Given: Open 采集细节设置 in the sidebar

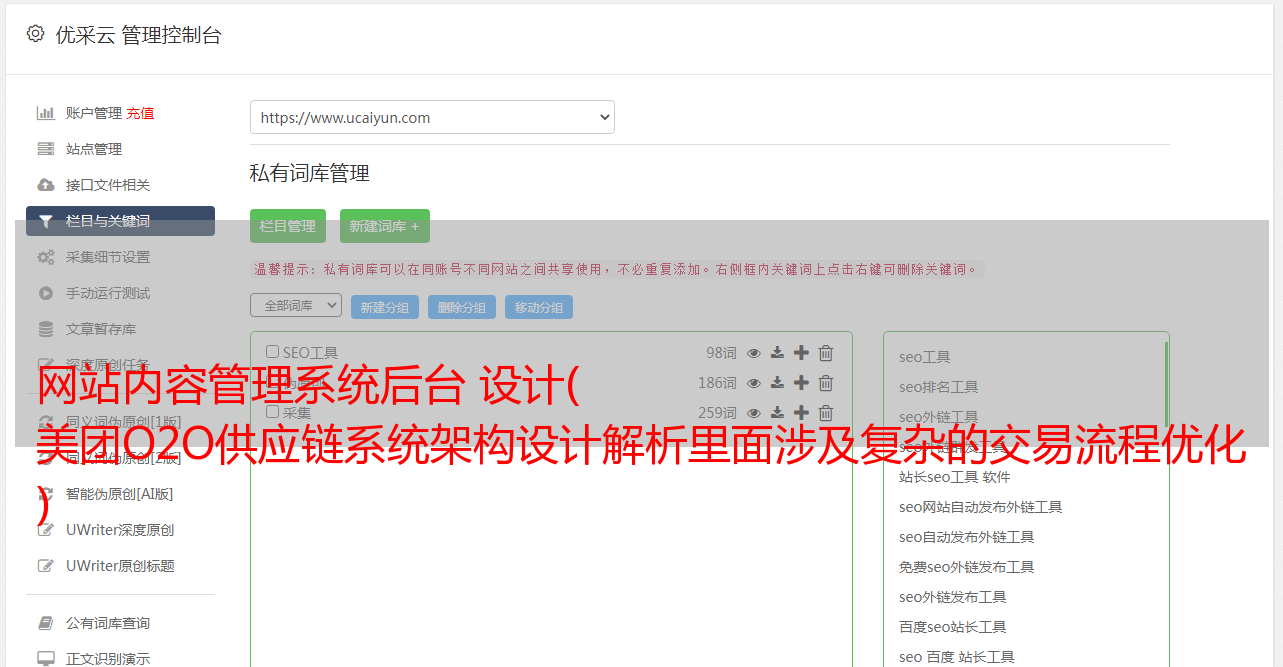Looking at the screenshot, I should pyautogui.click(x=108, y=257).
